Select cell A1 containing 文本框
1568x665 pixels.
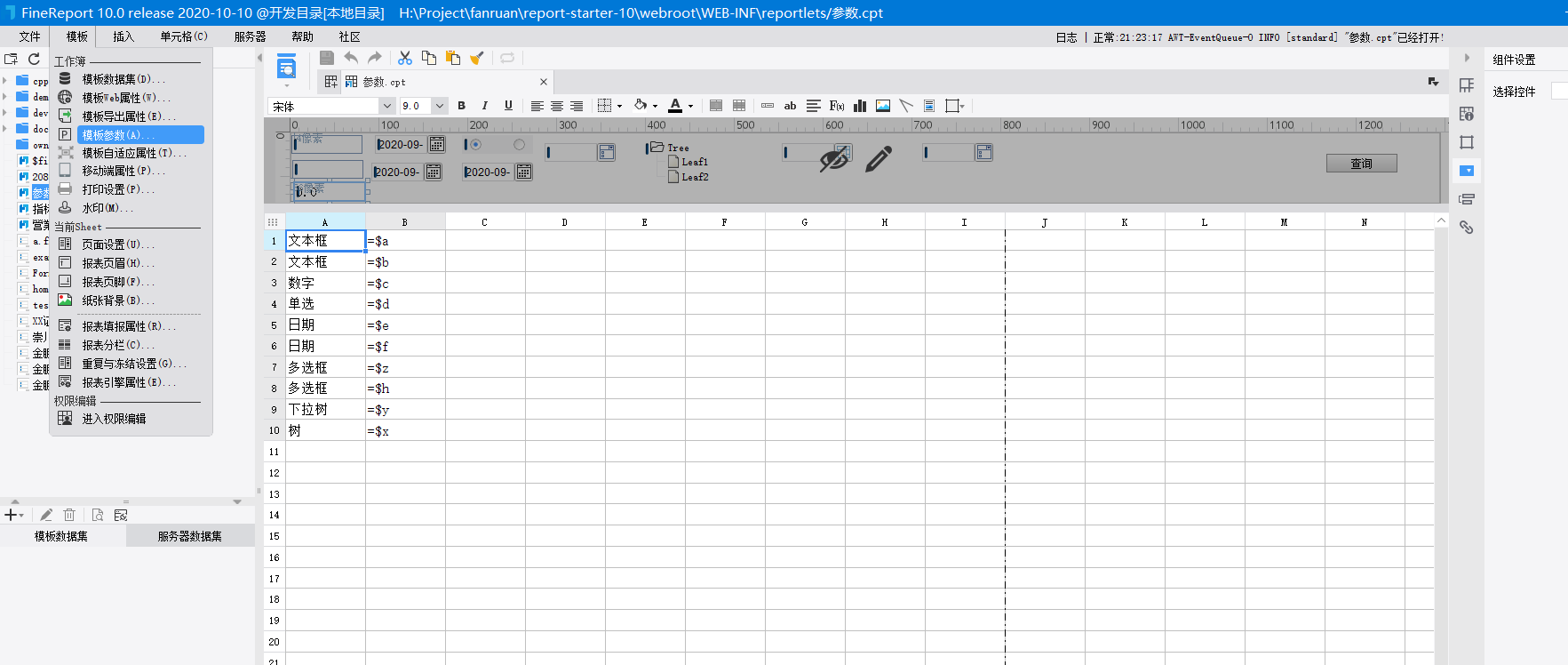[x=325, y=241]
